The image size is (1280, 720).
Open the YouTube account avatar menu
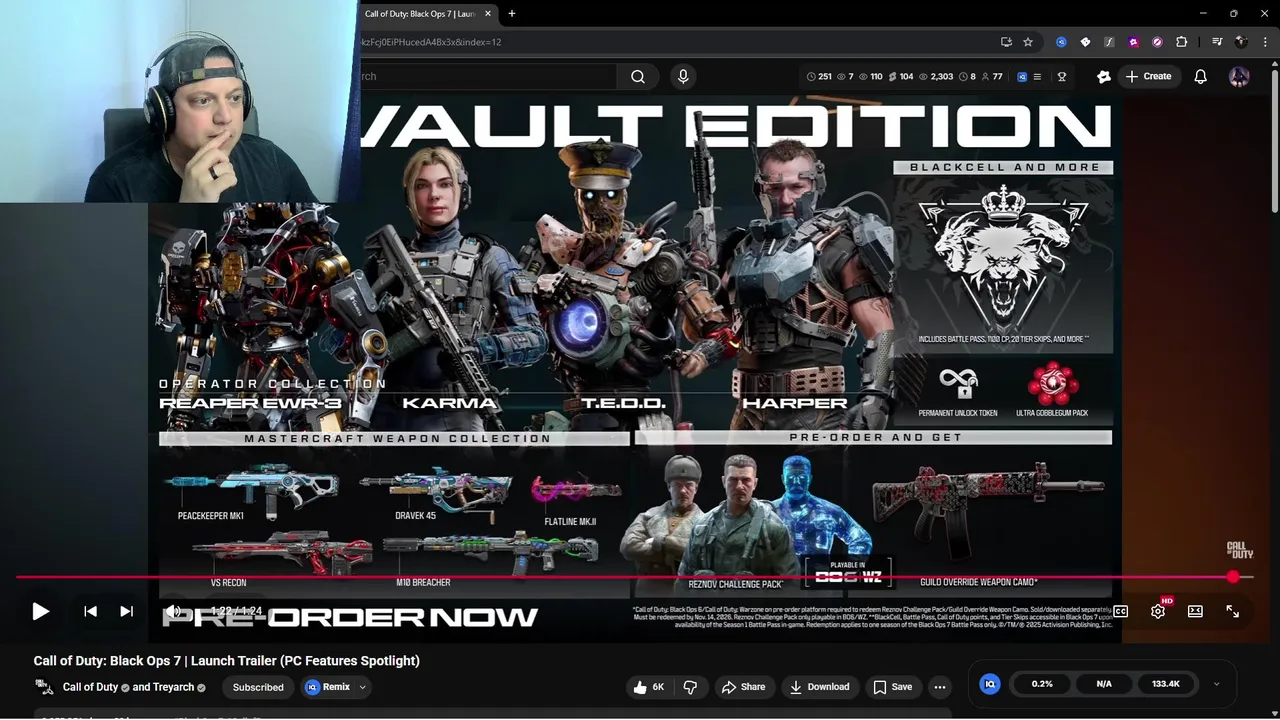[1239, 77]
